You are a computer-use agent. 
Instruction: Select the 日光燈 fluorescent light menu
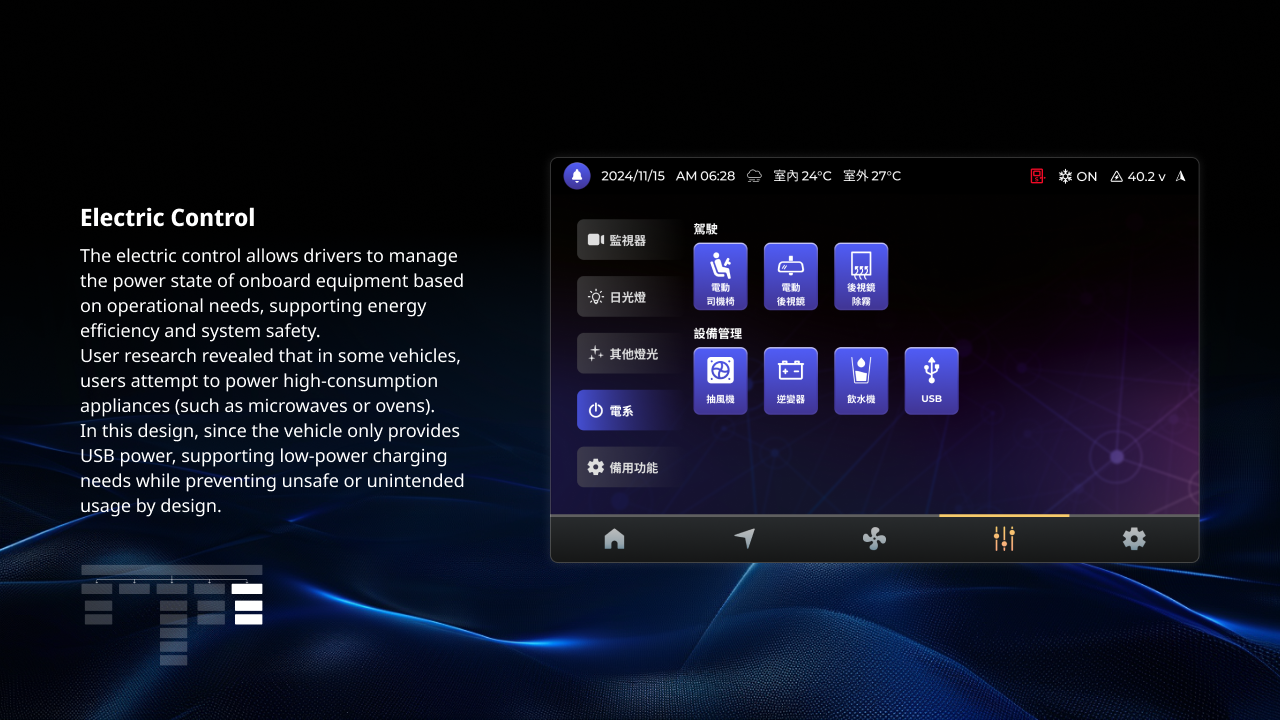(x=628, y=297)
